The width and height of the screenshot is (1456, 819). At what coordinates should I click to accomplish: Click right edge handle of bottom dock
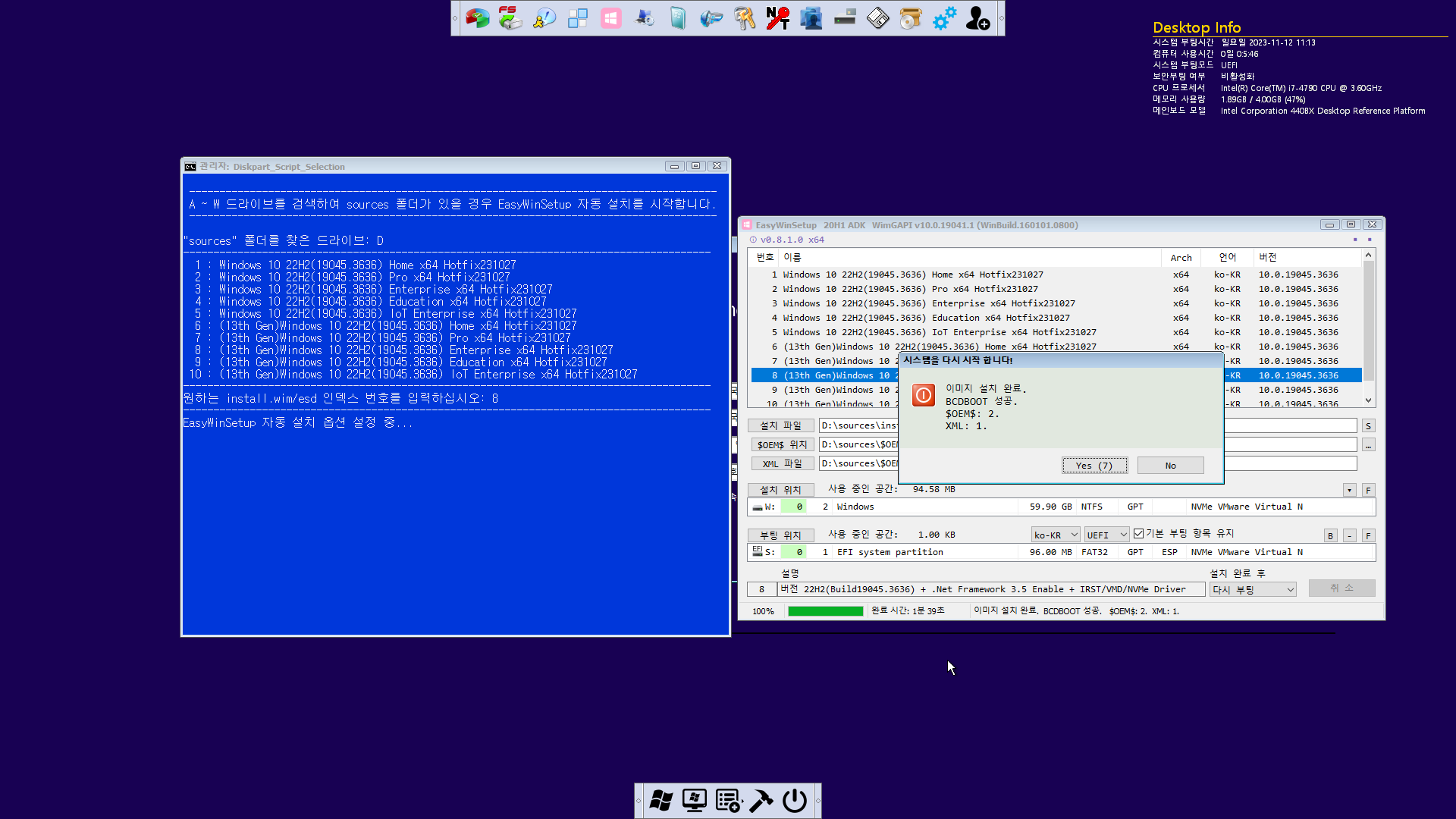coord(817,801)
